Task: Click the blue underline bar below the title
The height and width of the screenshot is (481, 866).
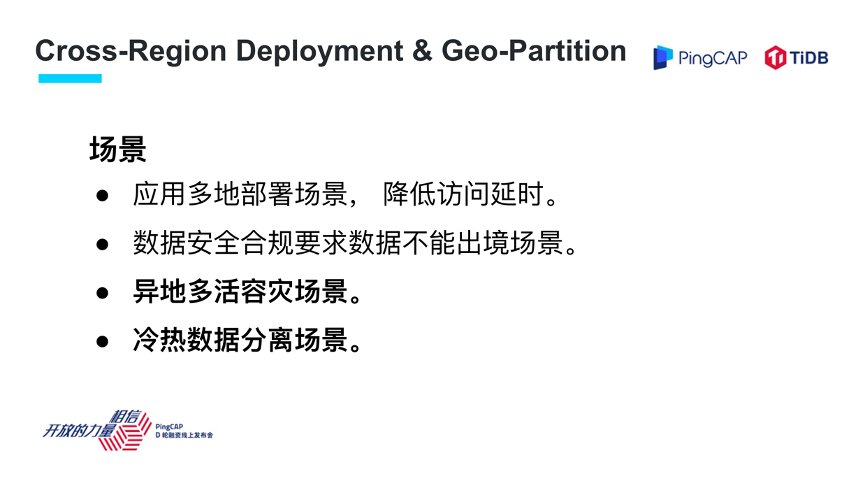Action: [69, 78]
